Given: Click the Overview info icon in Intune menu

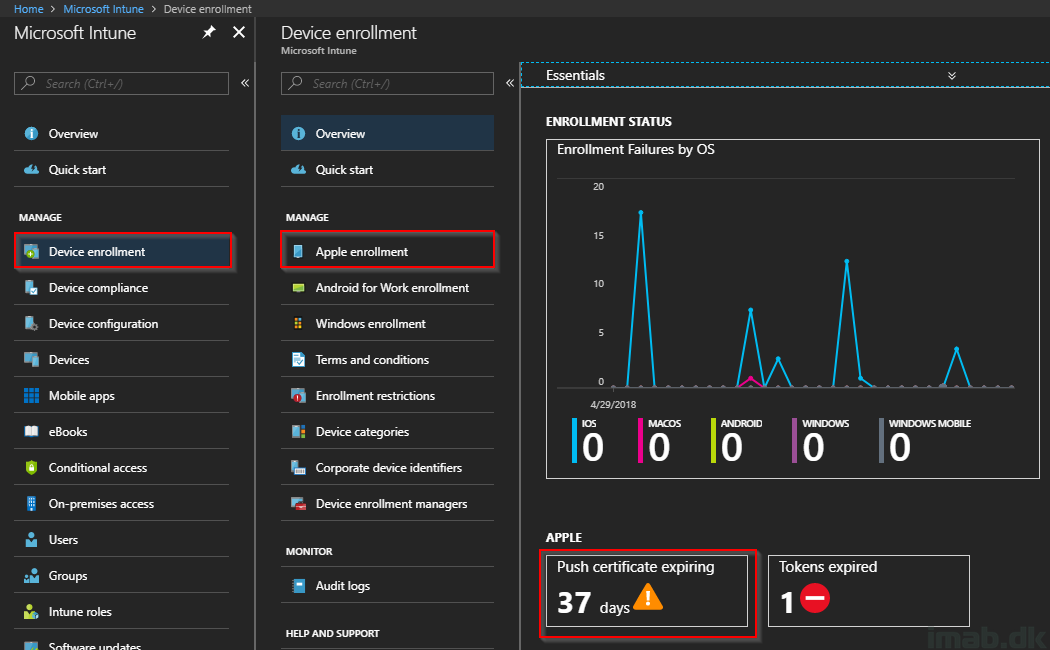Looking at the screenshot, I should point(31,133).
